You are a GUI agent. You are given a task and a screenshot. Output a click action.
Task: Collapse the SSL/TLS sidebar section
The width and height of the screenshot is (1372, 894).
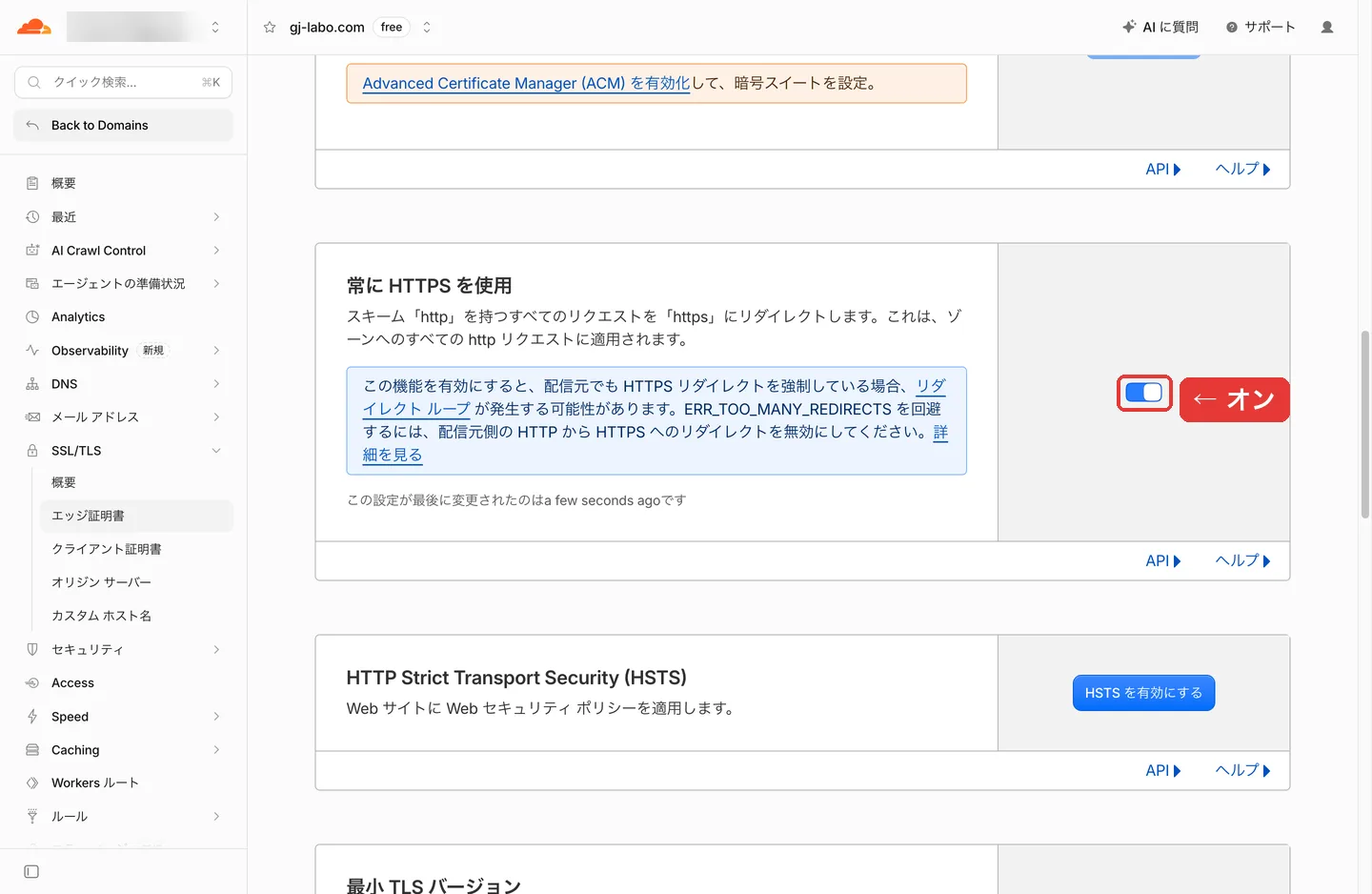[216, 451]
